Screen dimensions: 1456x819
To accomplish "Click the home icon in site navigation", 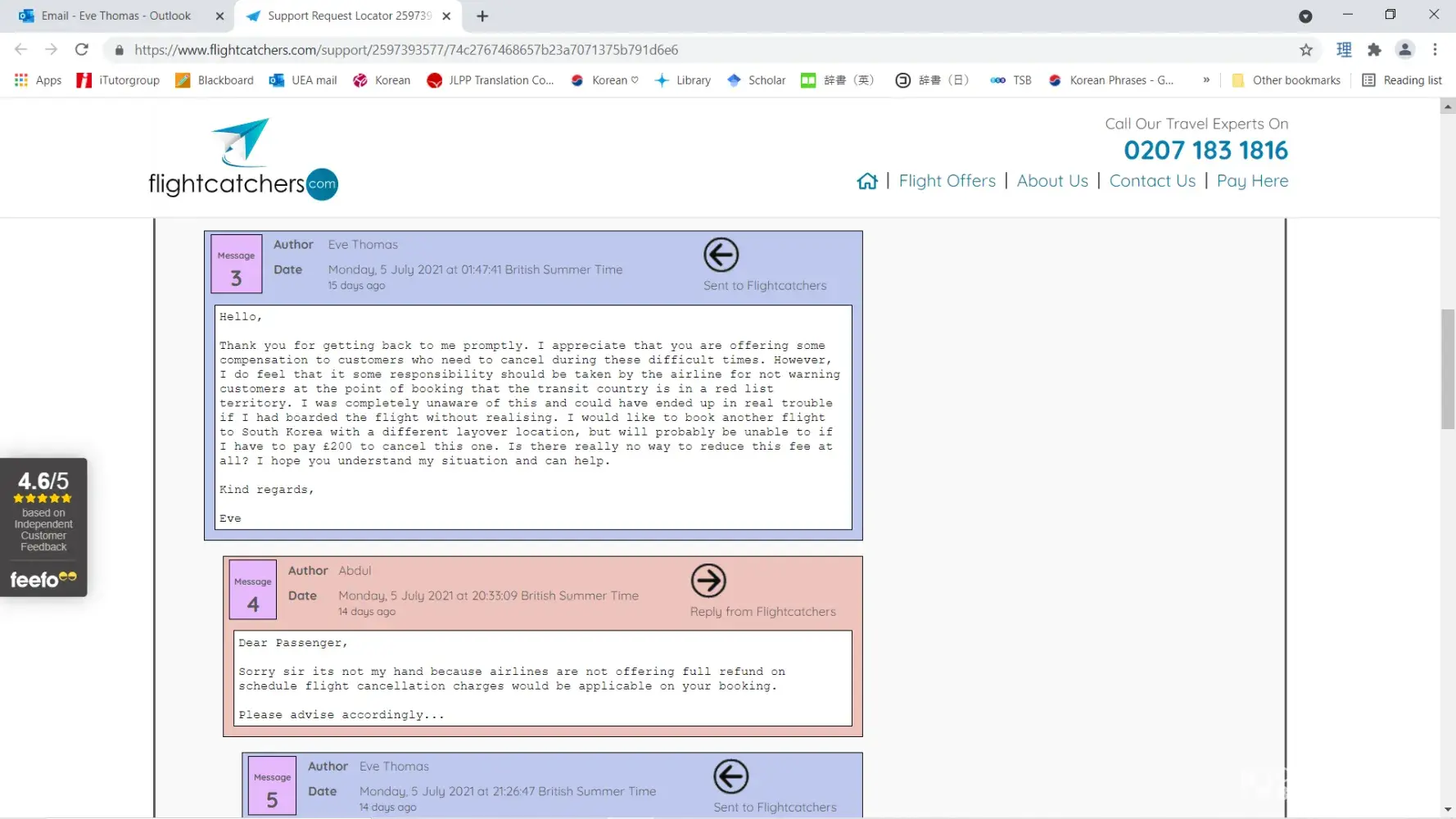I will click(867, 181).
